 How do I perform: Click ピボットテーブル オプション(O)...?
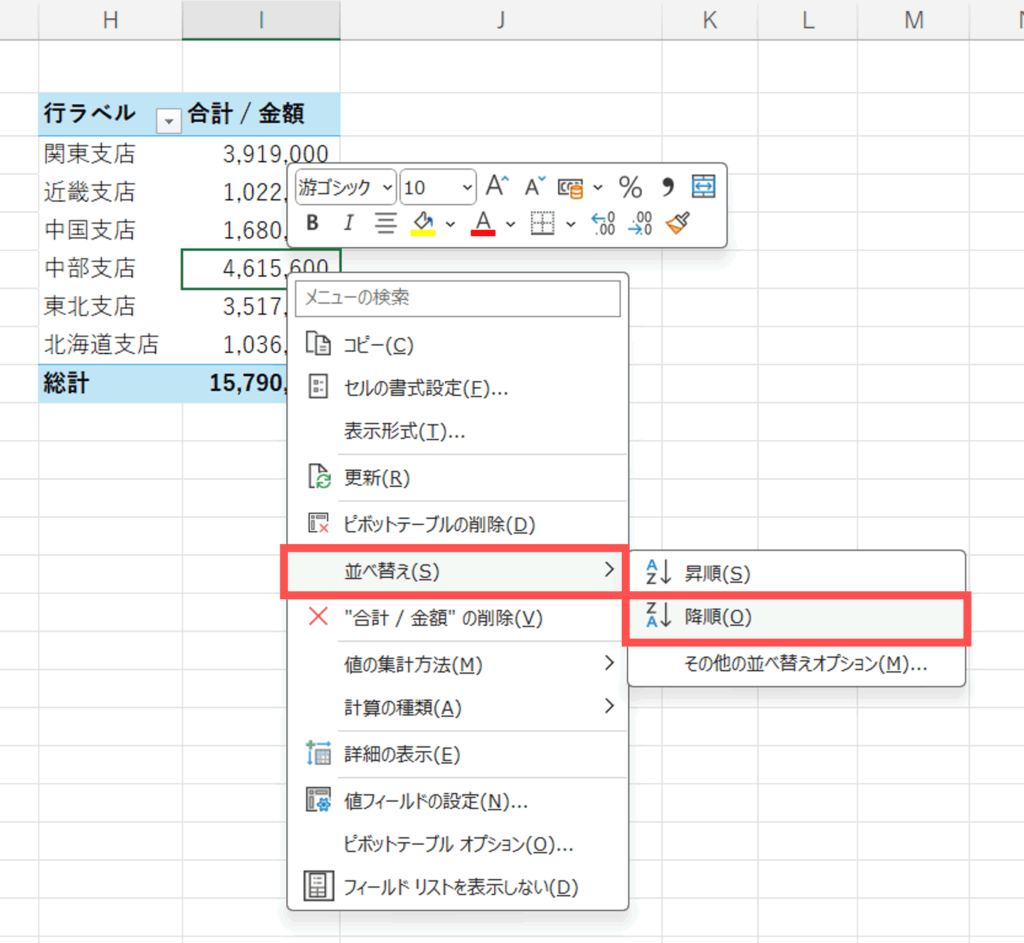[457, 844]
